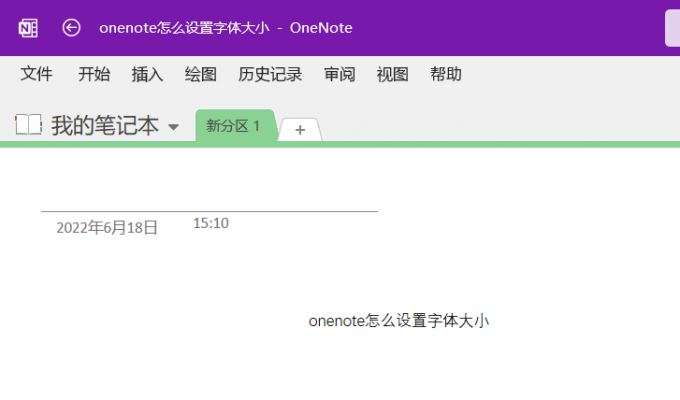680x400 pixels.
Task: Click the search box in title bar
Action: coord(673,28)
